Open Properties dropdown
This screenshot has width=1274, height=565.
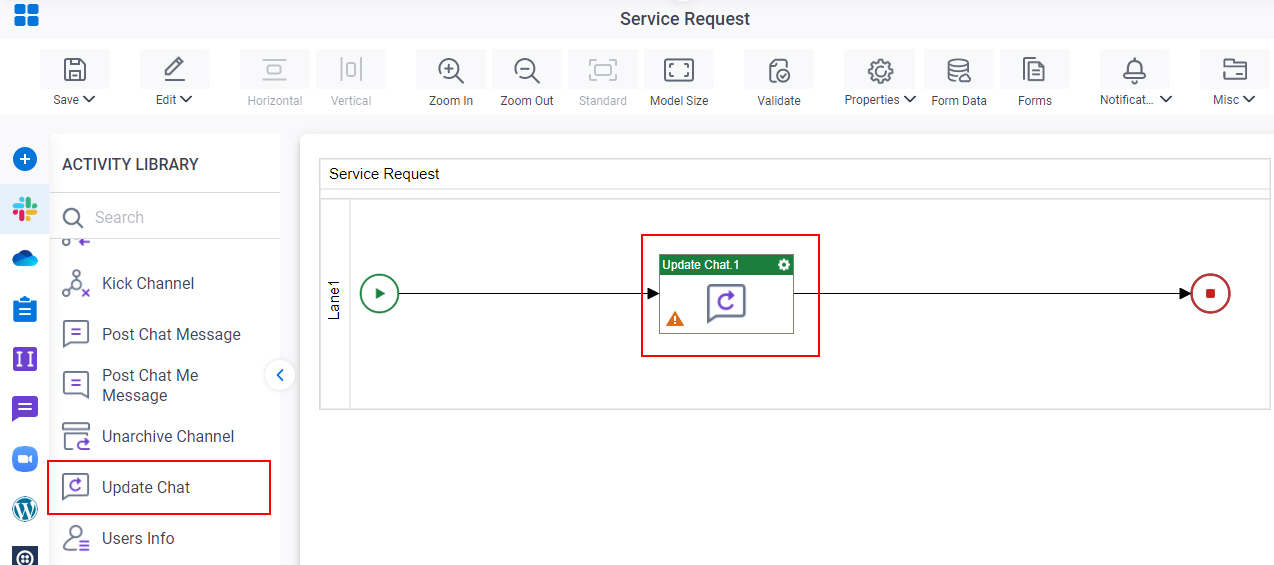(x=880, y=79)
